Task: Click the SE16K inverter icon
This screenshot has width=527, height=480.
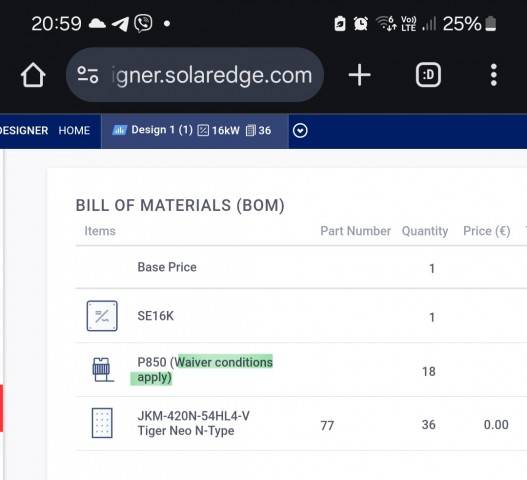Action: (102, 316)
